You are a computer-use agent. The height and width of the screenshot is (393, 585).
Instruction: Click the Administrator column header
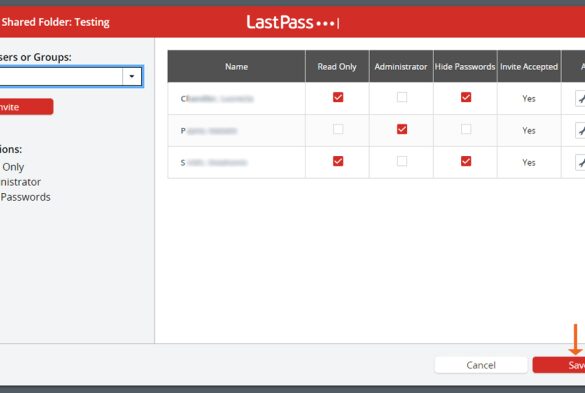(x=401, y=66)
